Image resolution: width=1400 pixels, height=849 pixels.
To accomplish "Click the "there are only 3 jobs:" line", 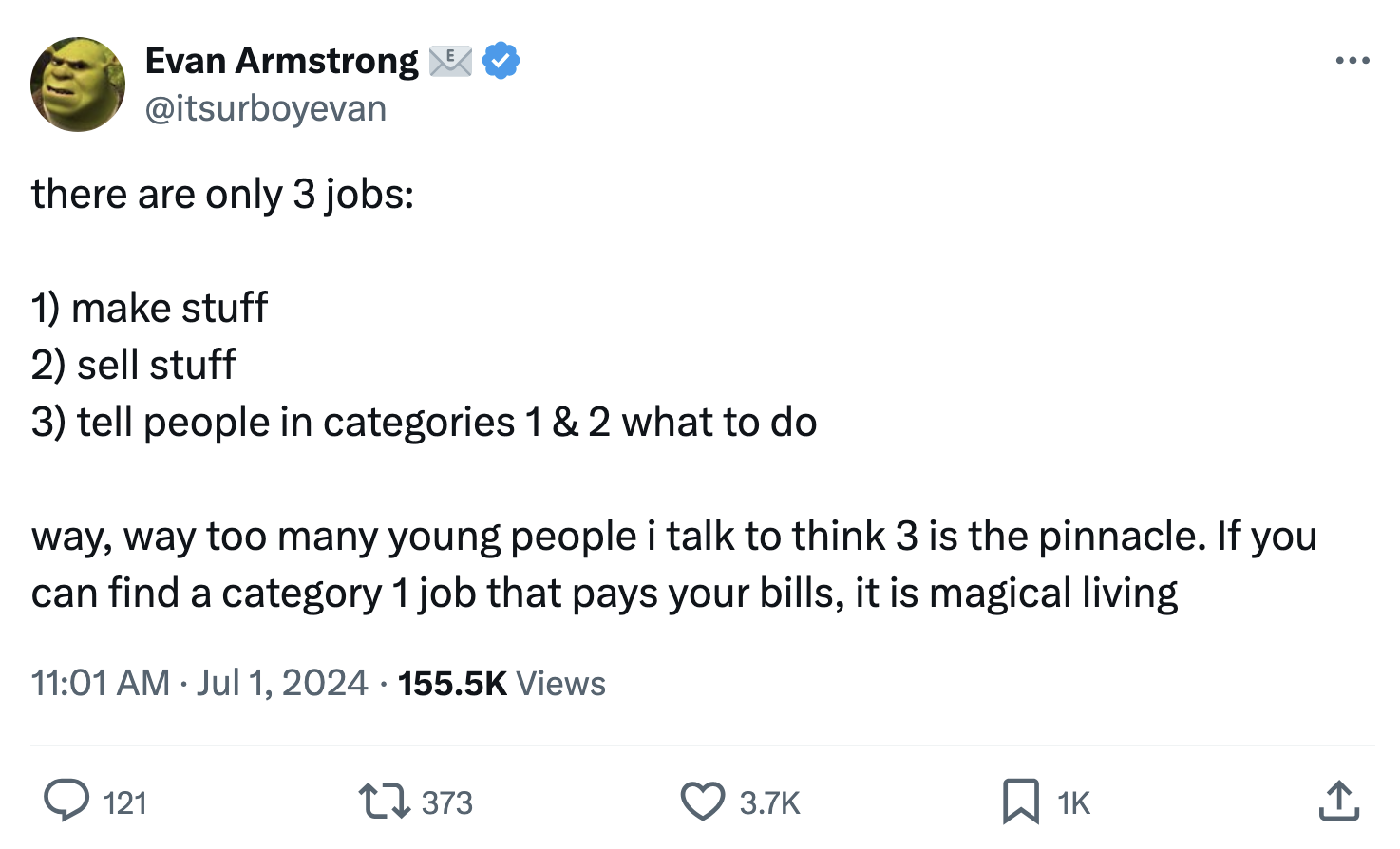I will point(222,195).
